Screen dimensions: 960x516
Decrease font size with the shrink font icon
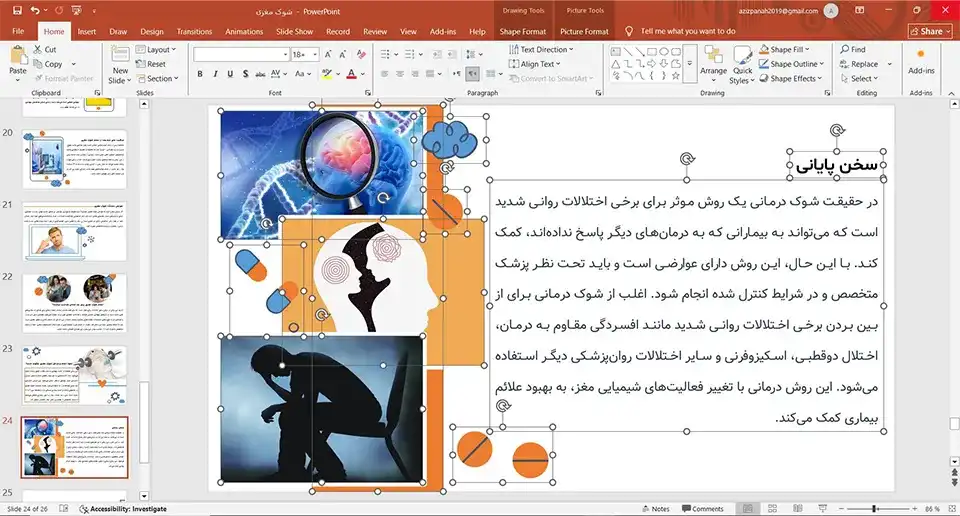tap(343, 54)
